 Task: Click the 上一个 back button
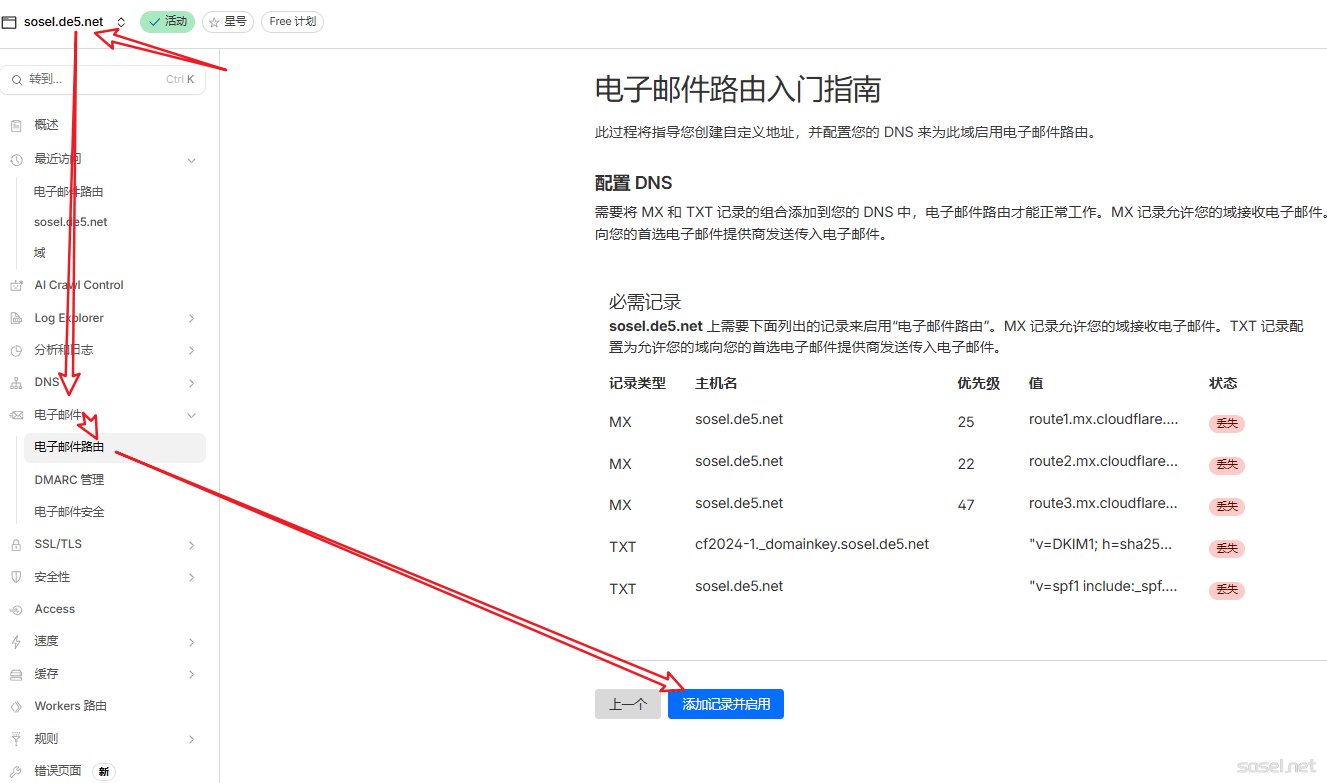point(627,704)
